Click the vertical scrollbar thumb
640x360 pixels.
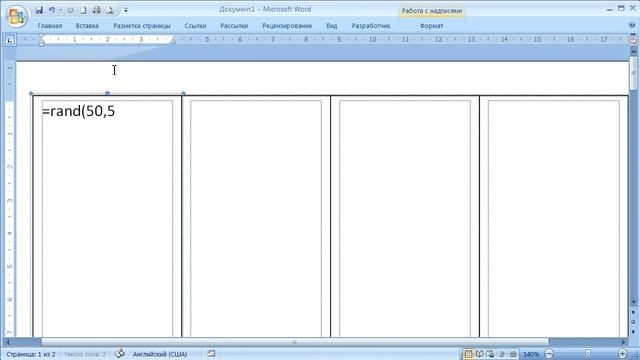point(633,73)
